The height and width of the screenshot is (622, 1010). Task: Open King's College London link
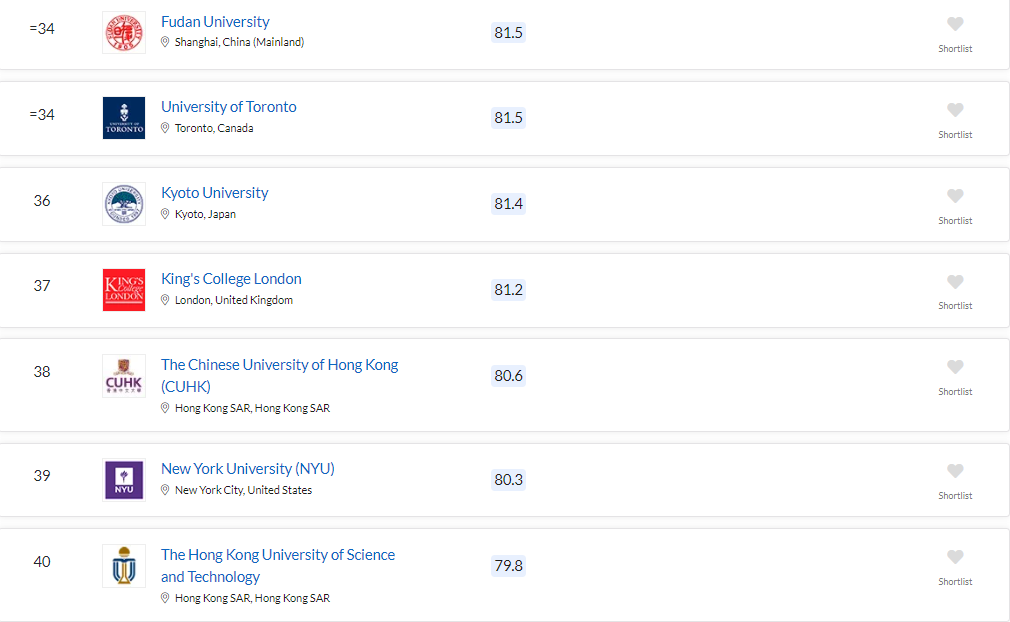(231, 279)
